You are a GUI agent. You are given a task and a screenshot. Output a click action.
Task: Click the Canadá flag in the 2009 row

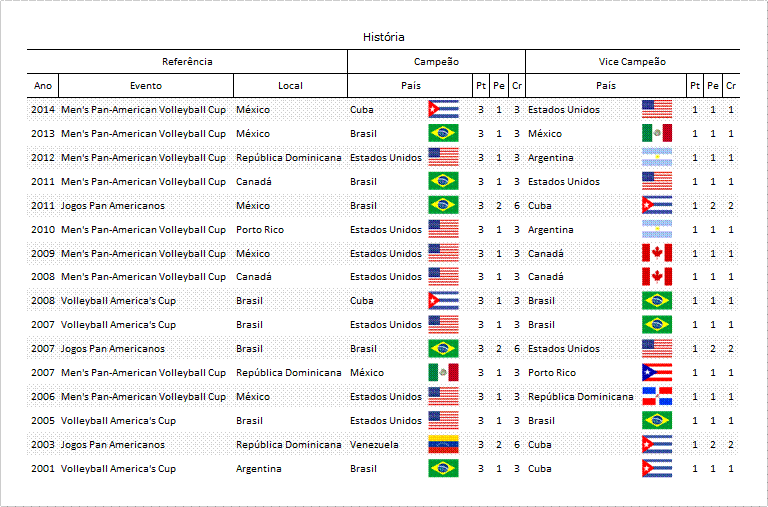pyautogui.click(x=657, y=253)
